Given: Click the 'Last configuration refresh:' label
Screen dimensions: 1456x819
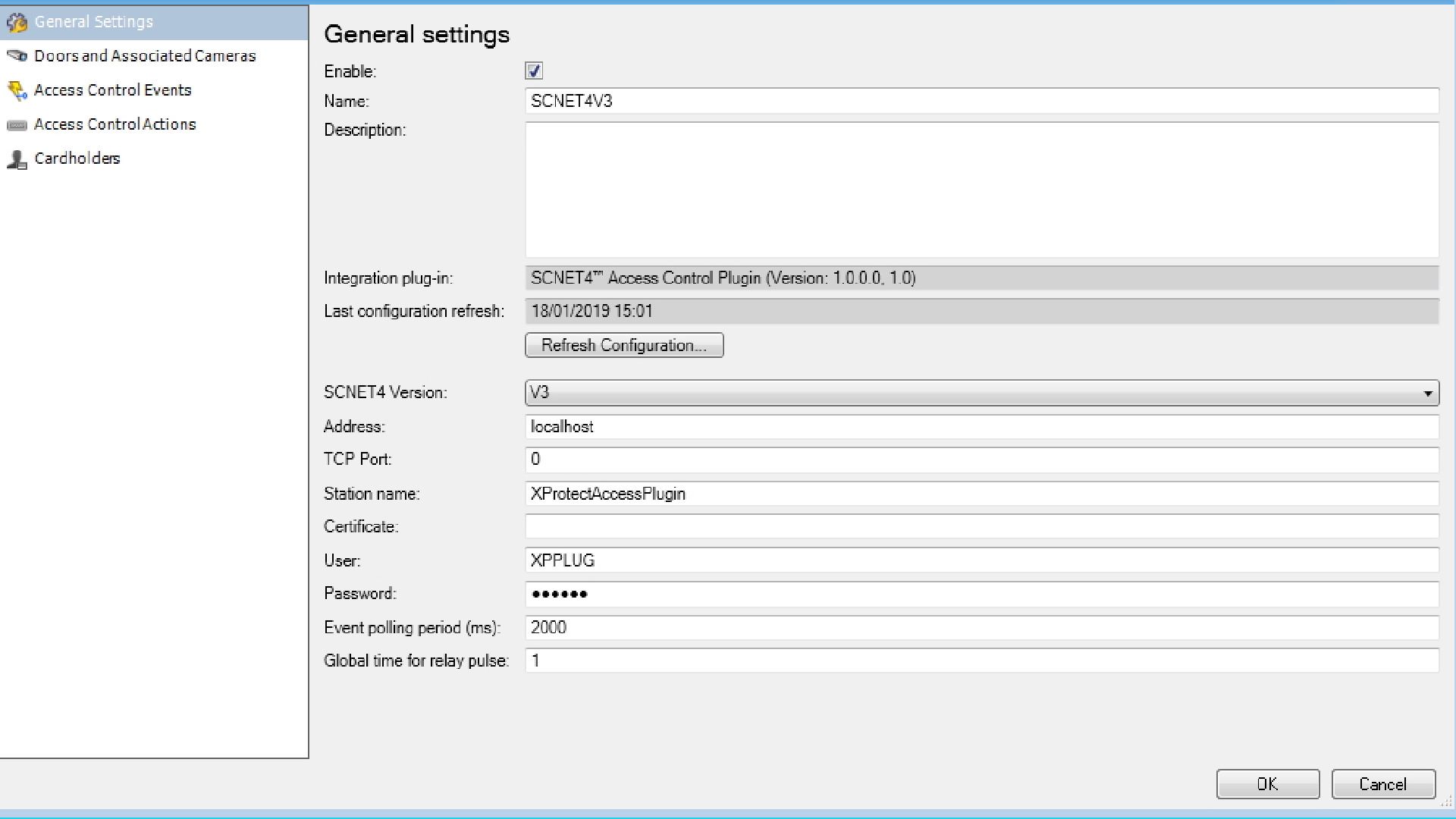Looking at the screenshot, I should pos(414,311).
